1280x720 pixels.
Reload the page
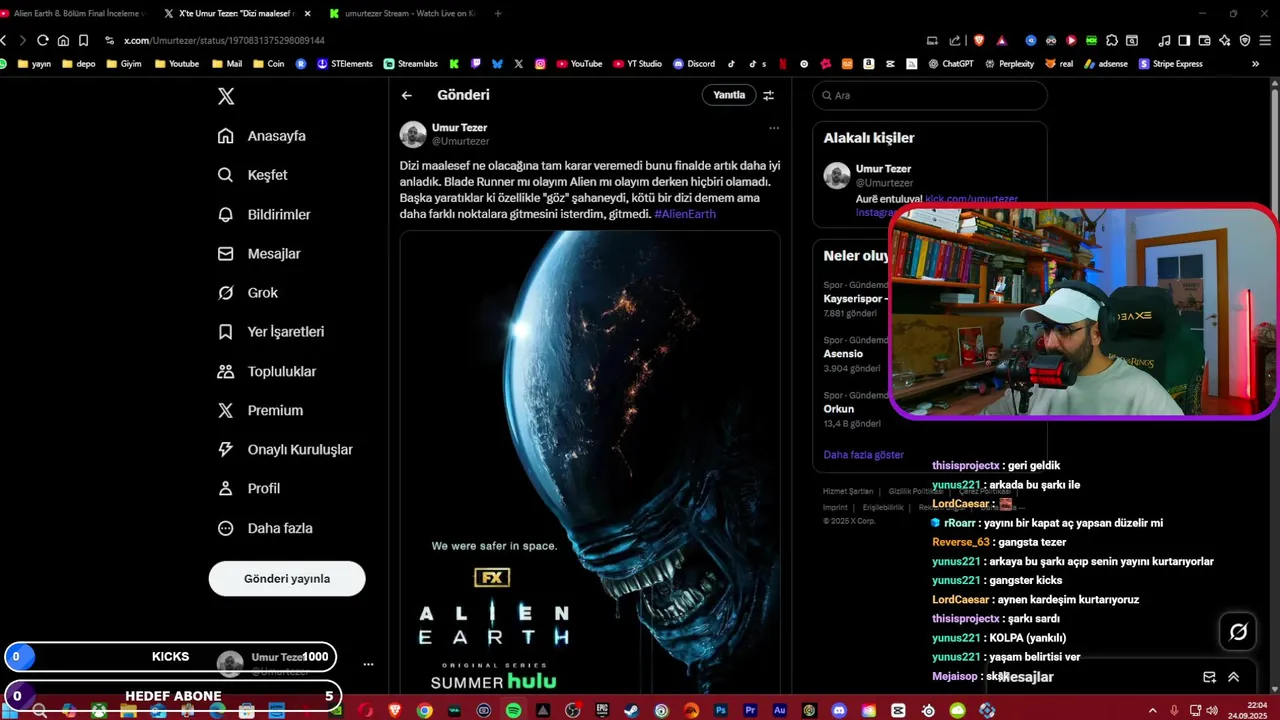point(42,40)
